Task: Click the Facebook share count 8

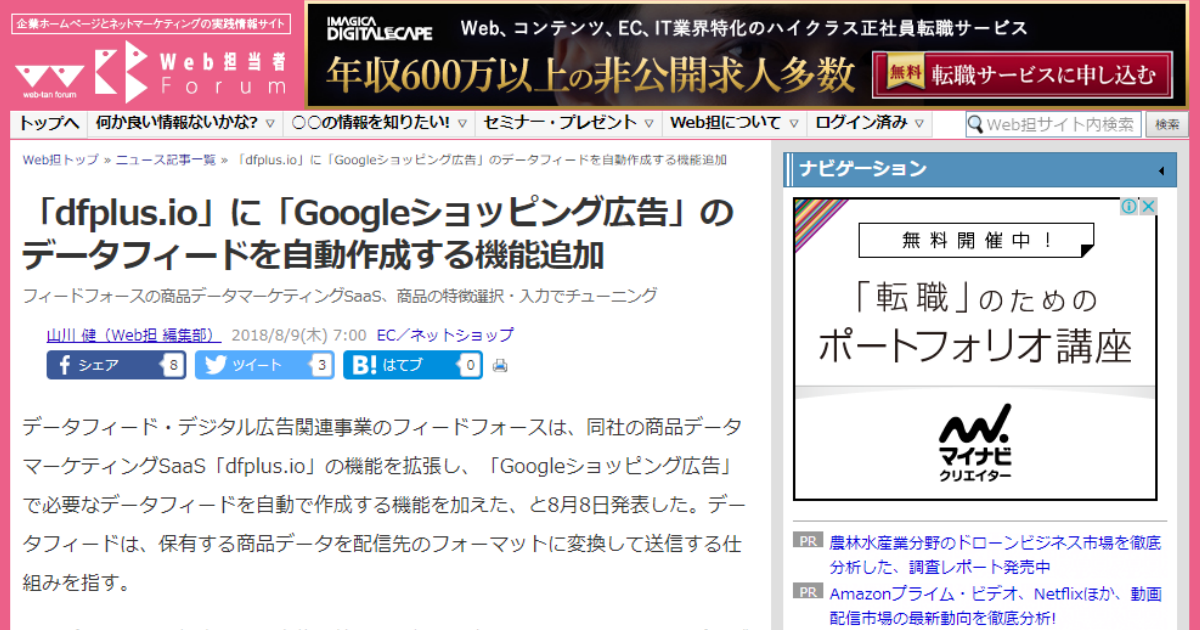Action: click(175, 365)
